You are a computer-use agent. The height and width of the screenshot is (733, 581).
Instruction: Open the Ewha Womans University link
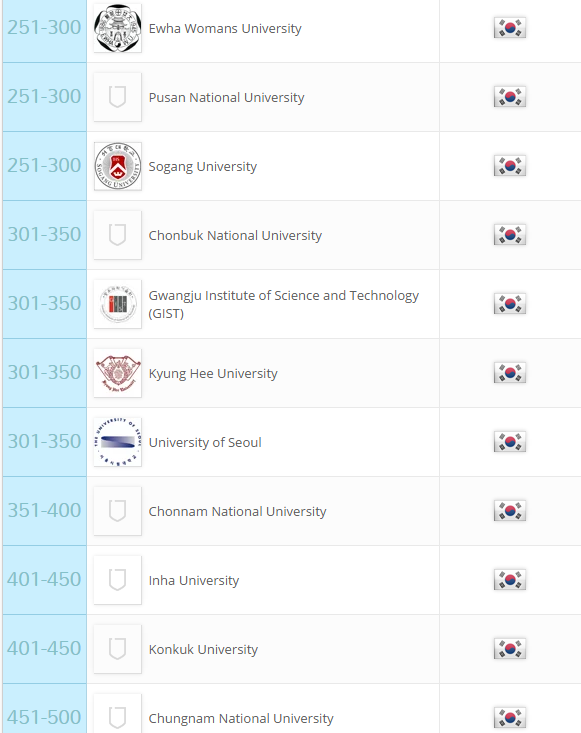(225, 29)
